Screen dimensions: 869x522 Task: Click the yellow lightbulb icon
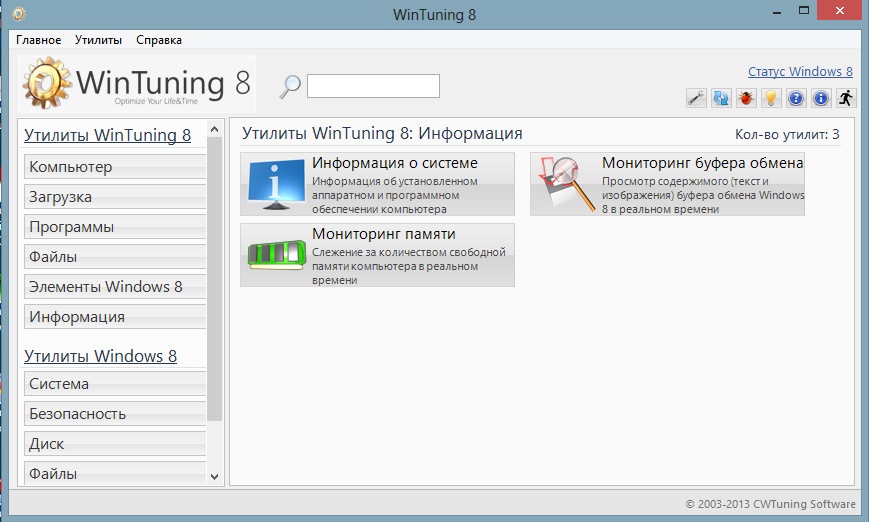click(x=771, y=98)
